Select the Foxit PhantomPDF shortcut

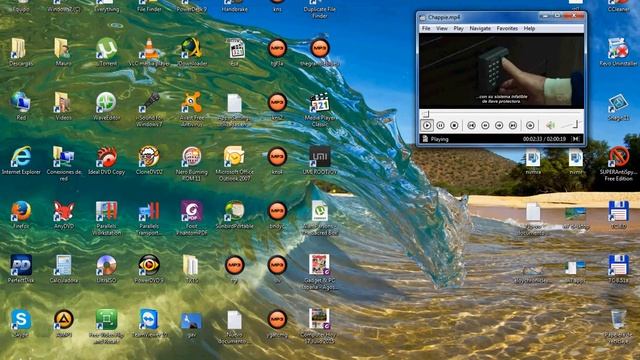(191, 217)
